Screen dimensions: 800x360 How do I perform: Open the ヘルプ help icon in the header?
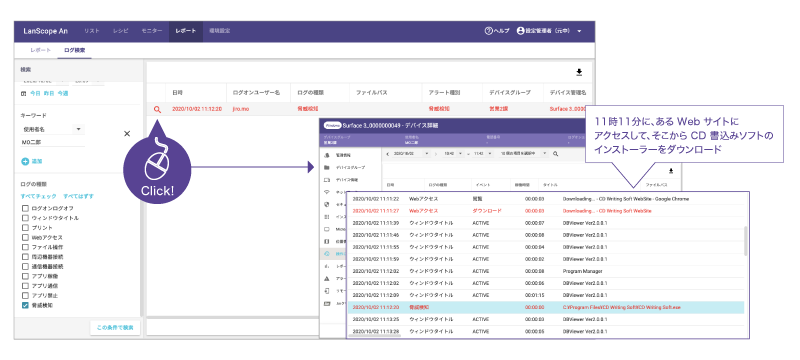click(x=488, y=31)
